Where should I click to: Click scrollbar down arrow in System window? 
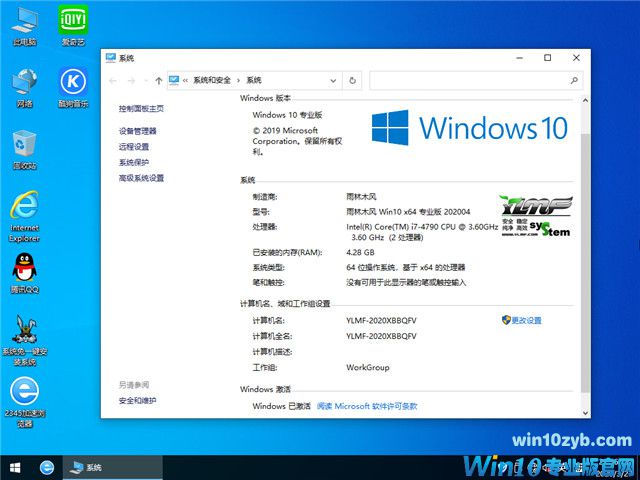[585, 413]
